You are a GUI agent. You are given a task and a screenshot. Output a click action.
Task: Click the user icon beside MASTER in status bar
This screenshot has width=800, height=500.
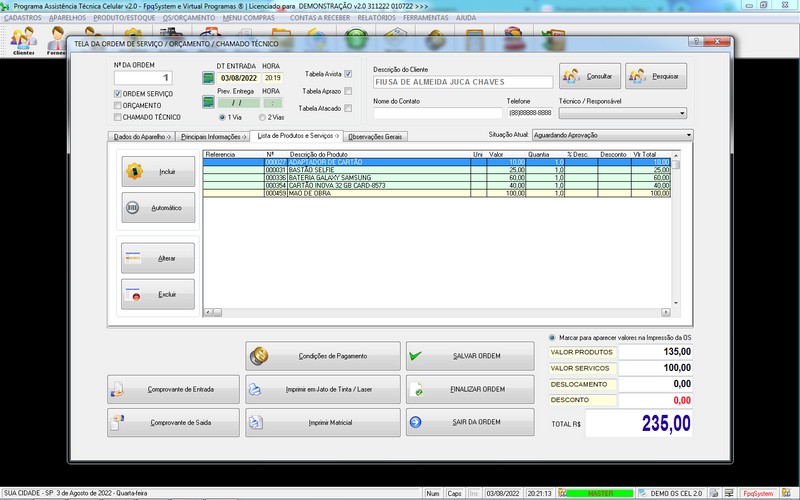(x=562, y=493)
